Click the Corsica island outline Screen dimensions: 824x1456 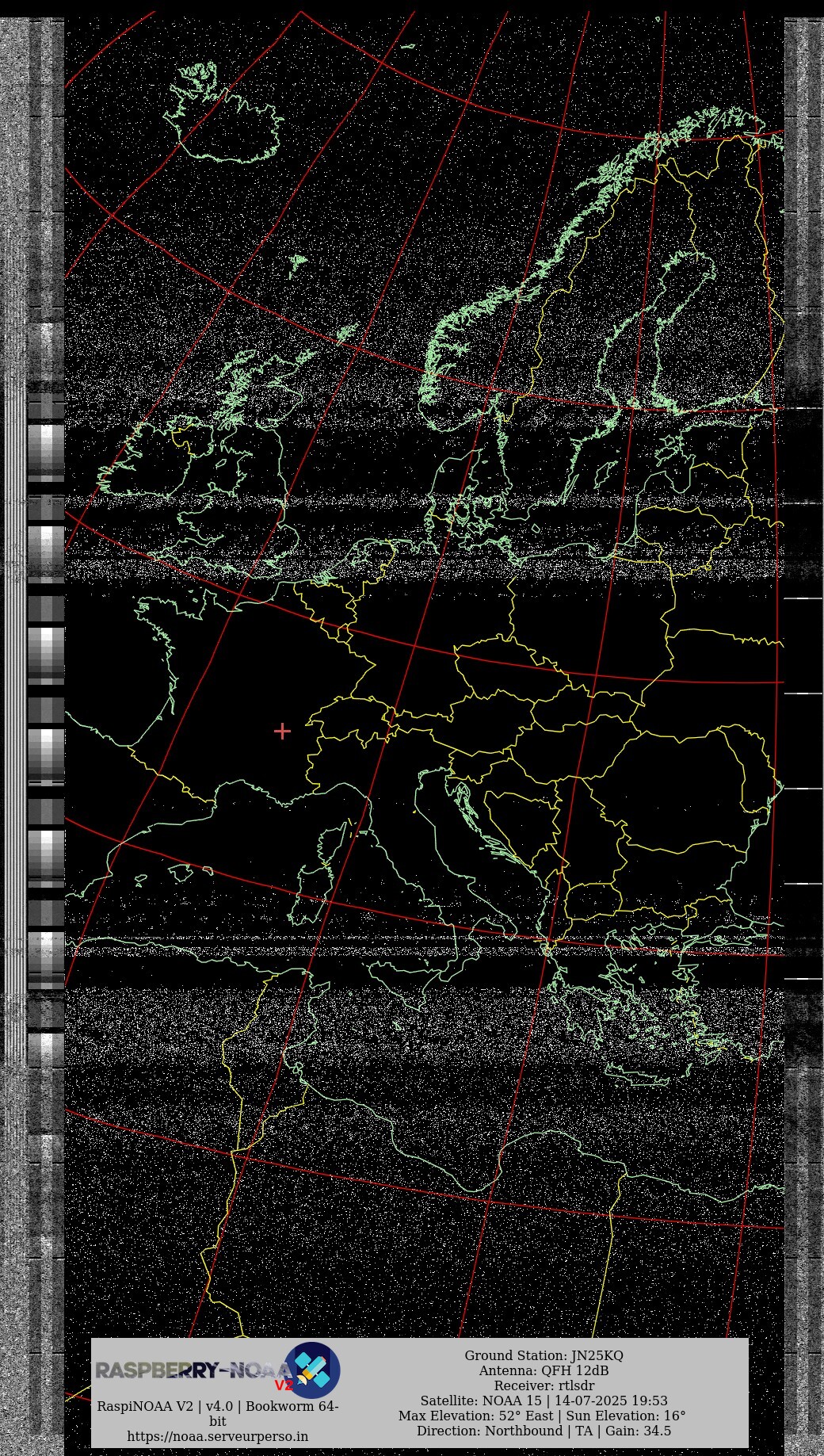331,840
